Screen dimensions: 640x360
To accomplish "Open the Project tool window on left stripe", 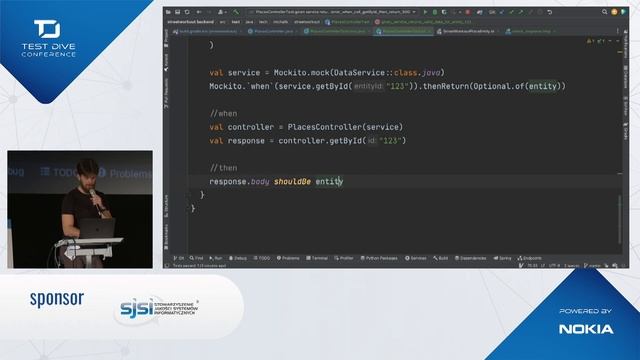I will pyautogui.click(x=166, y=39).
